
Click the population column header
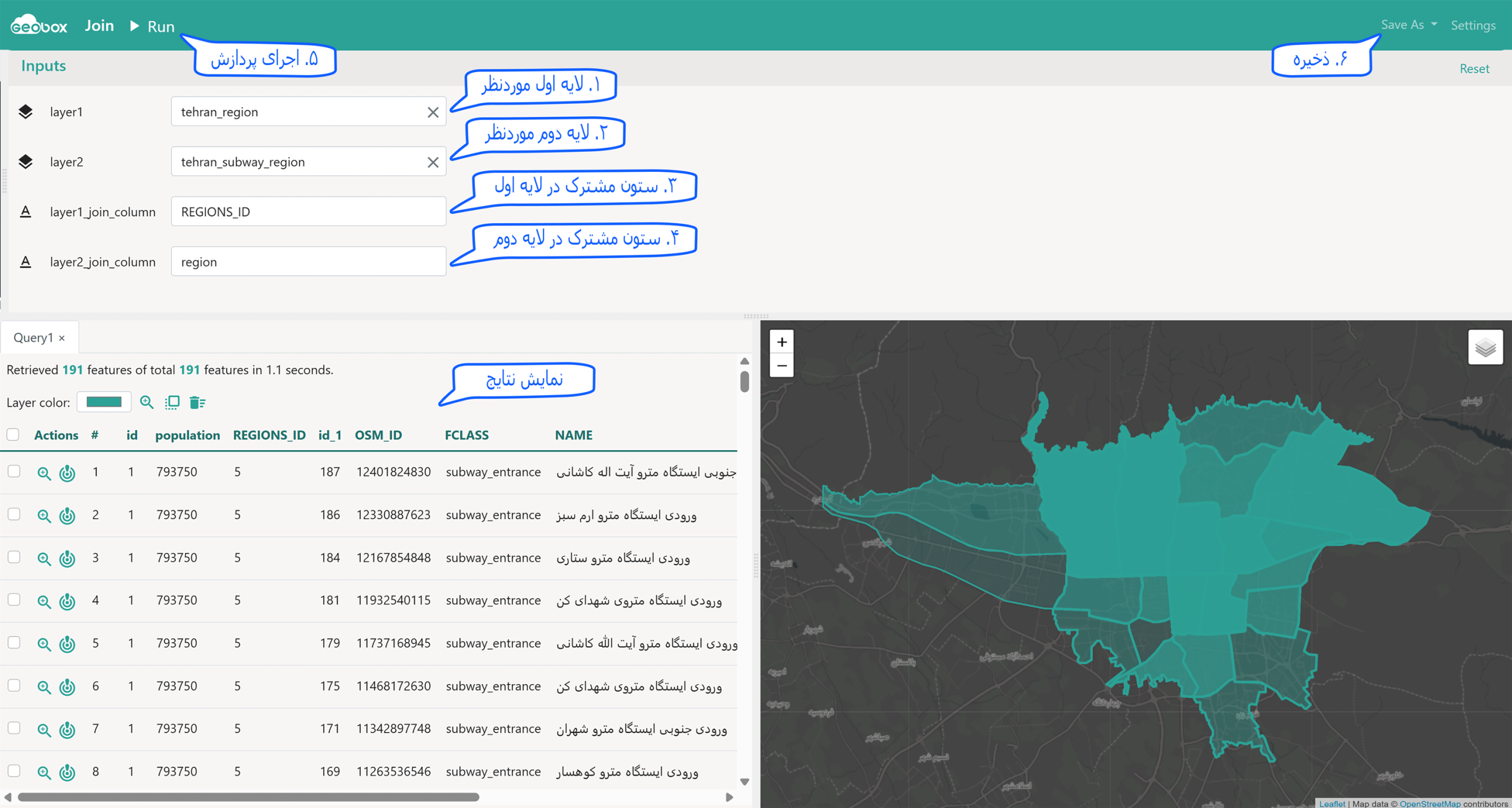coord(187,435)
